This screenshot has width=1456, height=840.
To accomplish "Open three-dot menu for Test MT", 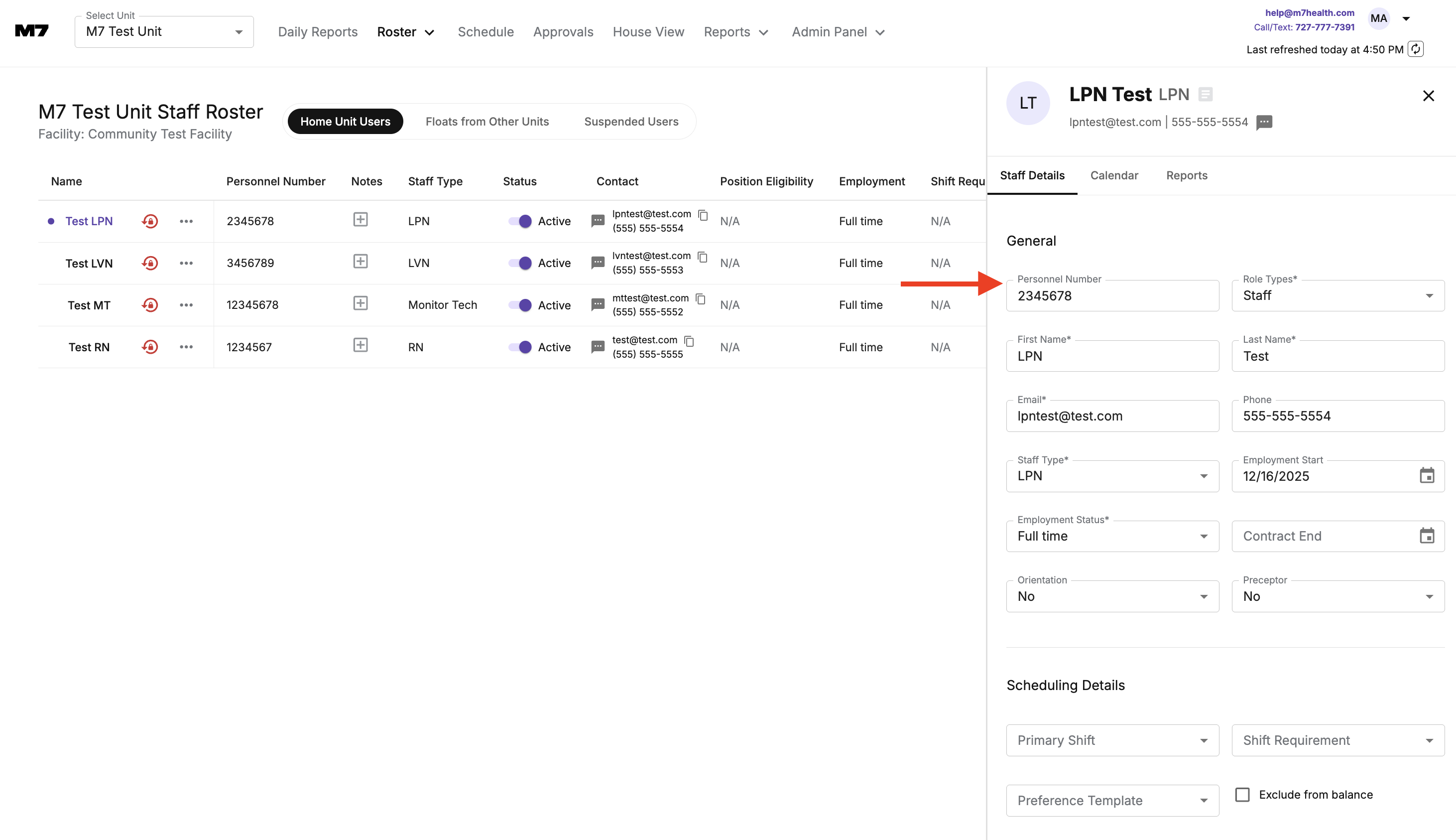I will (186, 305).
